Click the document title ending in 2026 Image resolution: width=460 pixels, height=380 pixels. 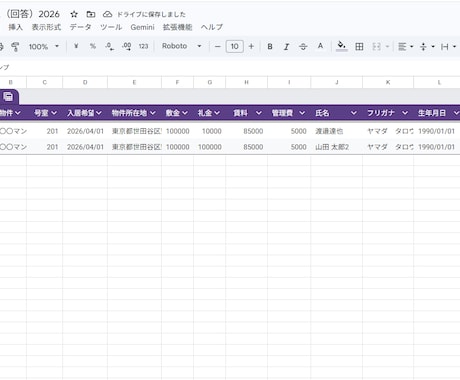(33, 14)
